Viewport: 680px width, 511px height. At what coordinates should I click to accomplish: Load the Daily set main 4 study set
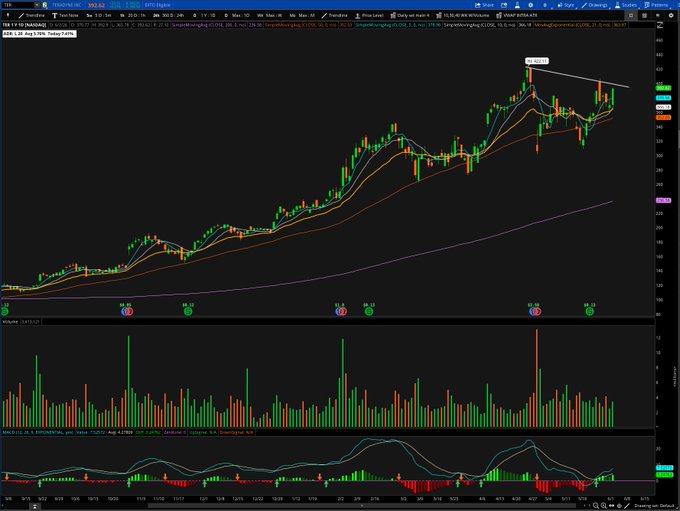tap(409, 15)
